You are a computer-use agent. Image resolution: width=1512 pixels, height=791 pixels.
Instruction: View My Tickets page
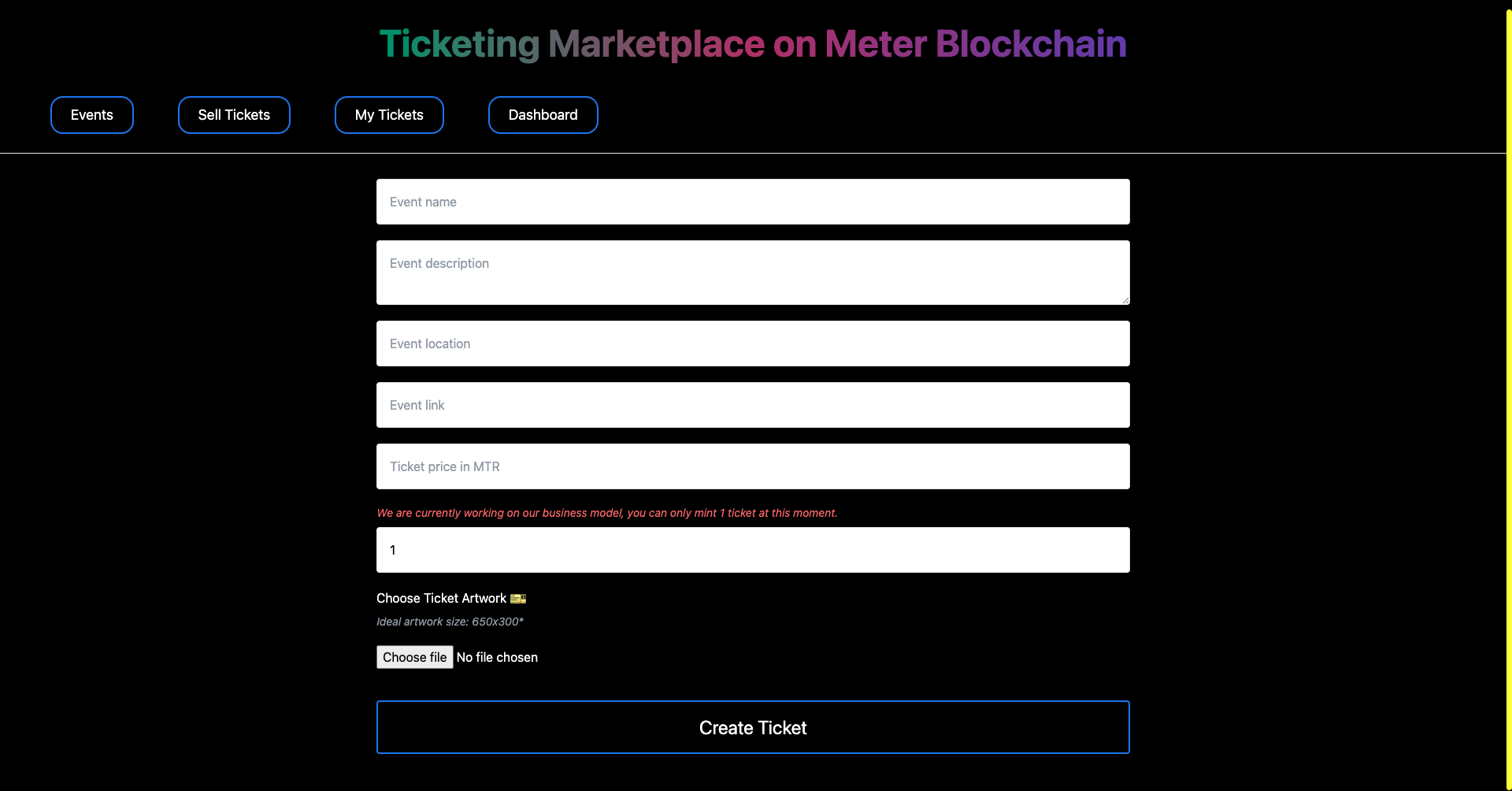[x=389, y=115]
